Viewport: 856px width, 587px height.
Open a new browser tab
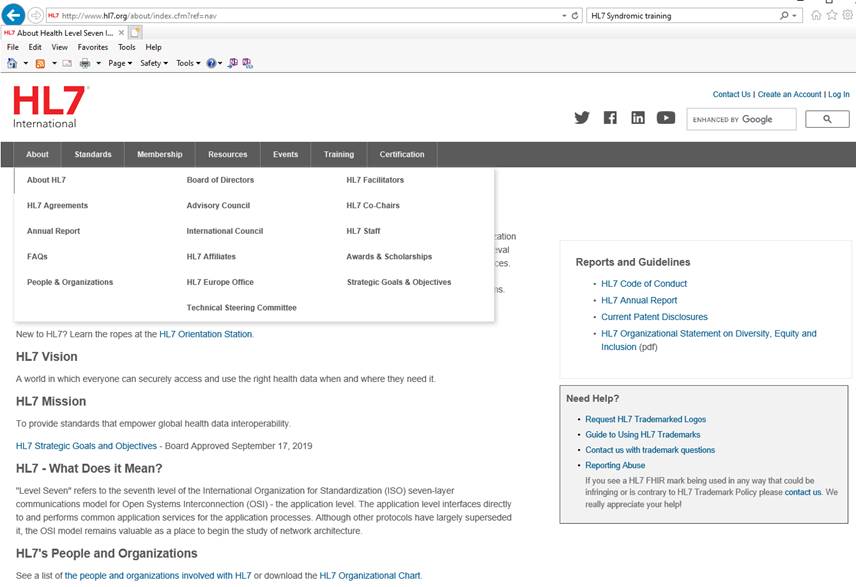click(135, 33)
